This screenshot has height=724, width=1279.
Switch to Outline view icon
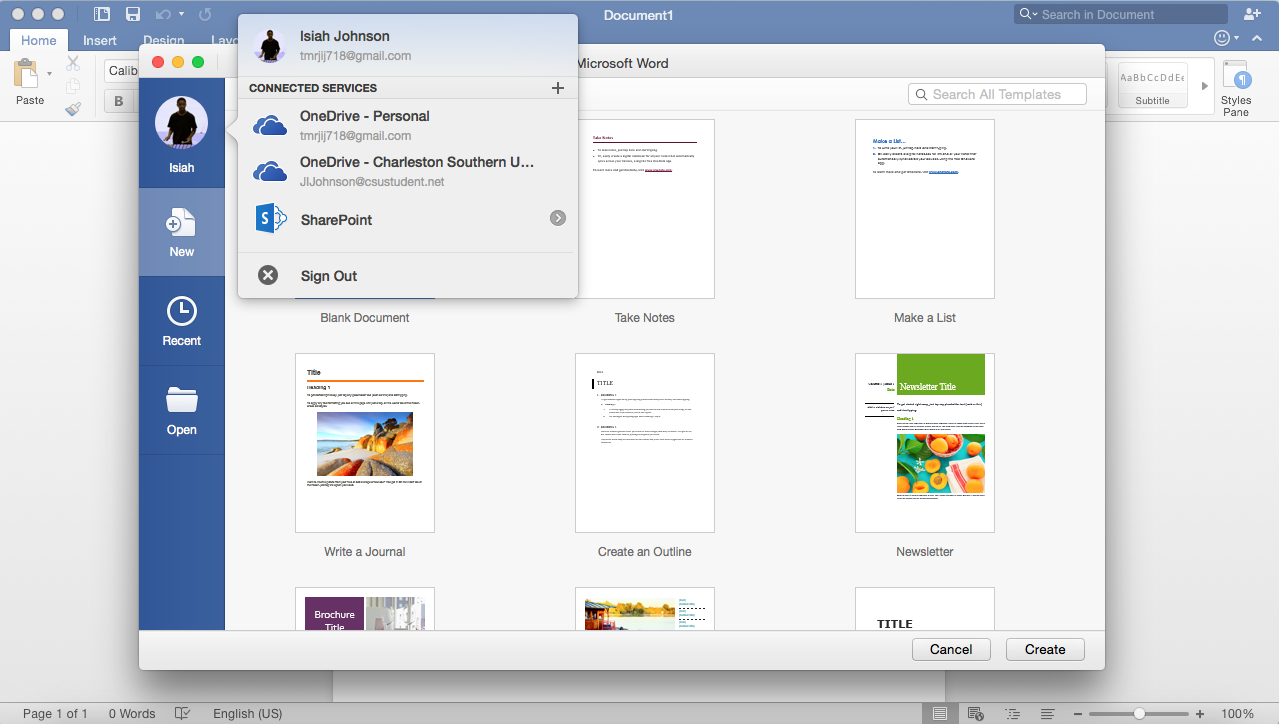[1012, 713]
